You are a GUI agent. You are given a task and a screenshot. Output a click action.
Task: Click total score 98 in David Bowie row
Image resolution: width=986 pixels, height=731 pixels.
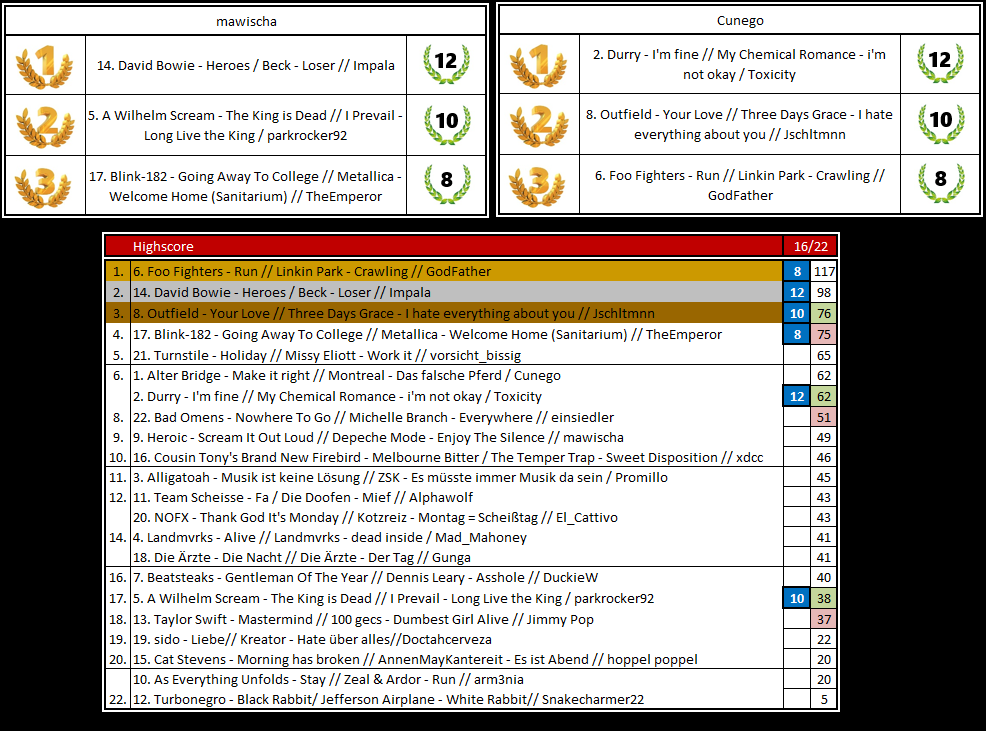pyautogui.click(x=824, y=293)
